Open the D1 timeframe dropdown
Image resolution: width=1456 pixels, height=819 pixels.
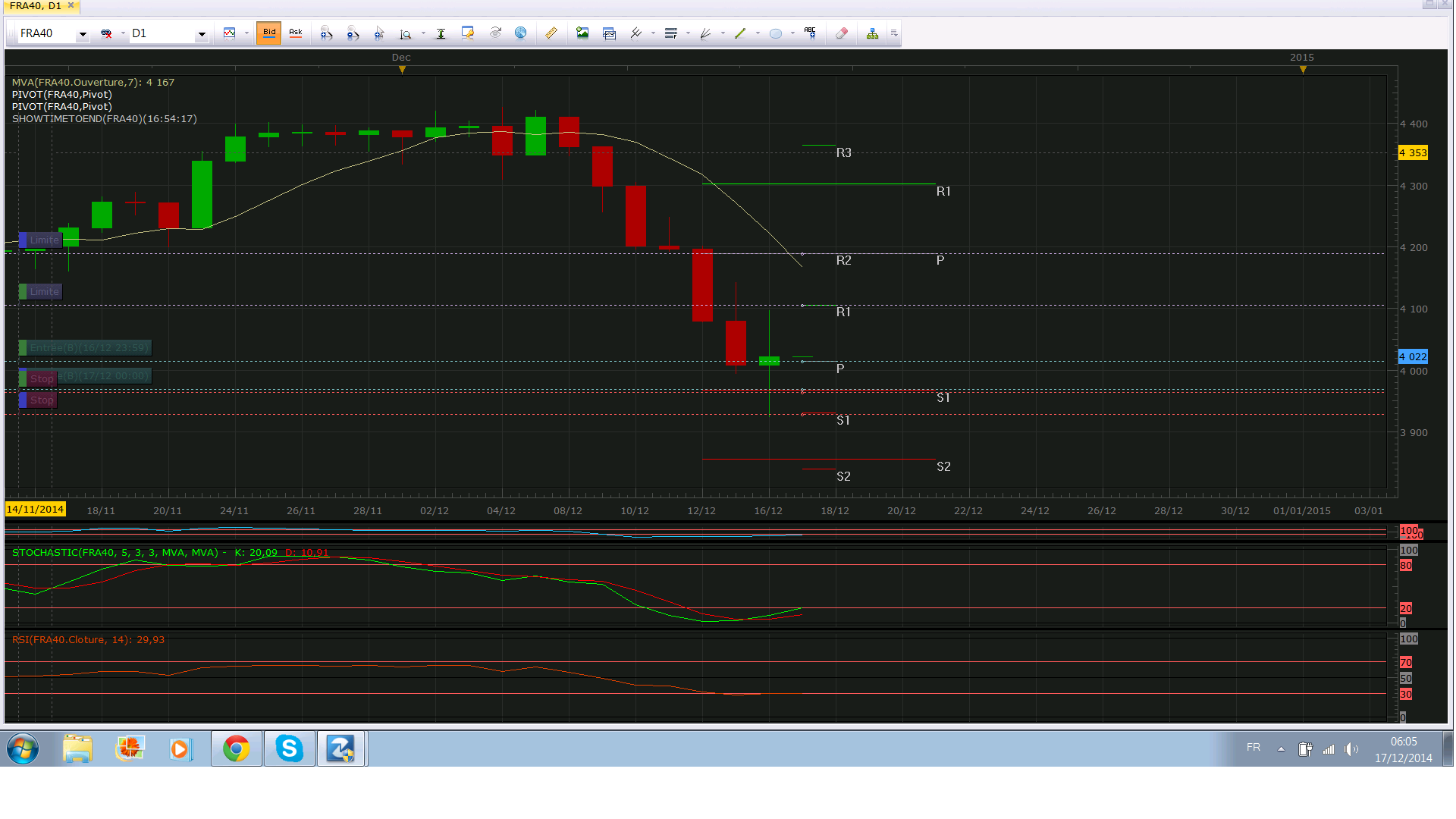(x=201, y=34)
